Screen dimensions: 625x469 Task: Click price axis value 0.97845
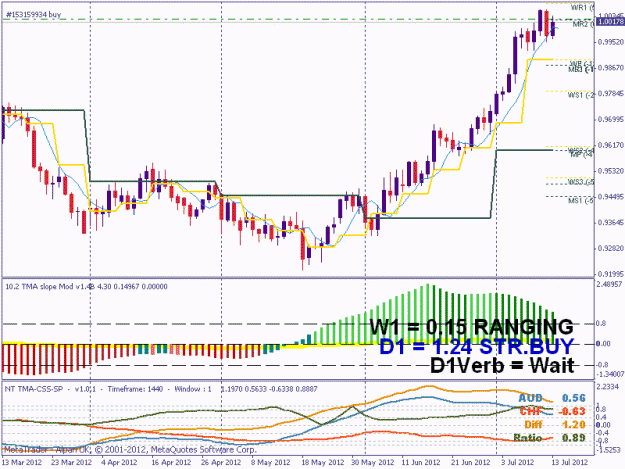point(611,93)
